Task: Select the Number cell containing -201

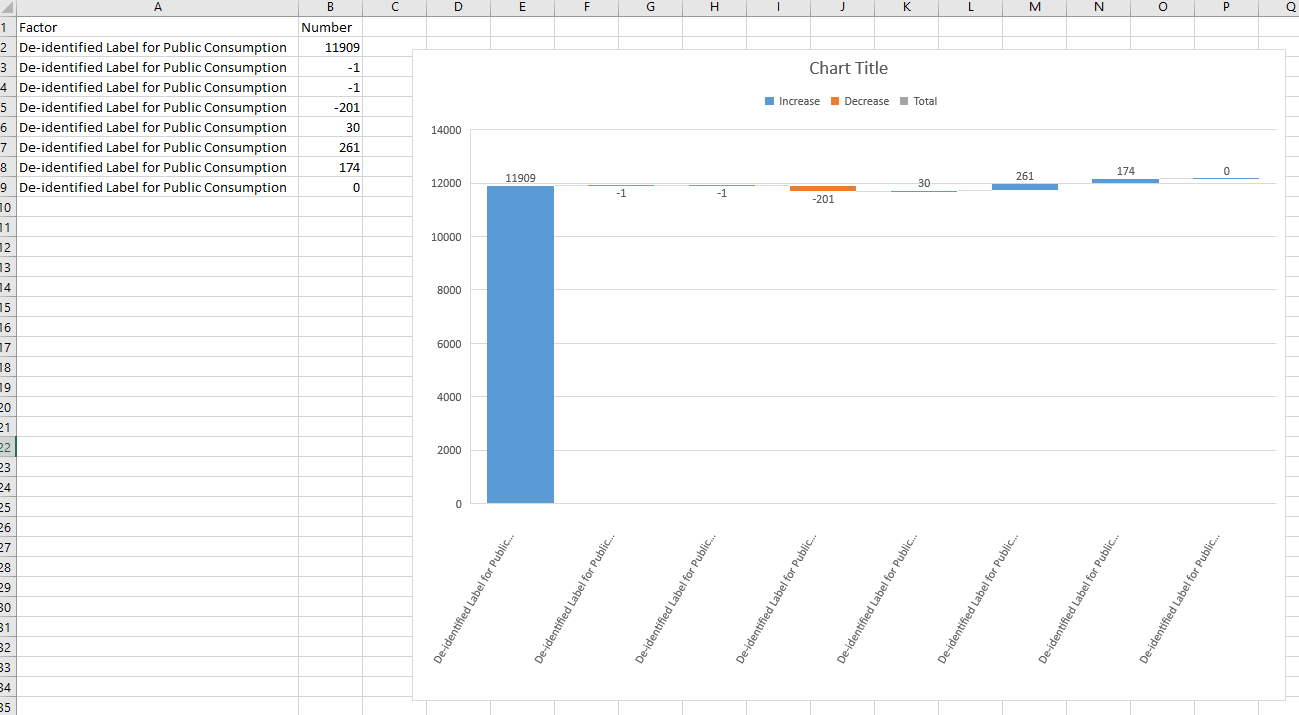Action: coord(330,107)
